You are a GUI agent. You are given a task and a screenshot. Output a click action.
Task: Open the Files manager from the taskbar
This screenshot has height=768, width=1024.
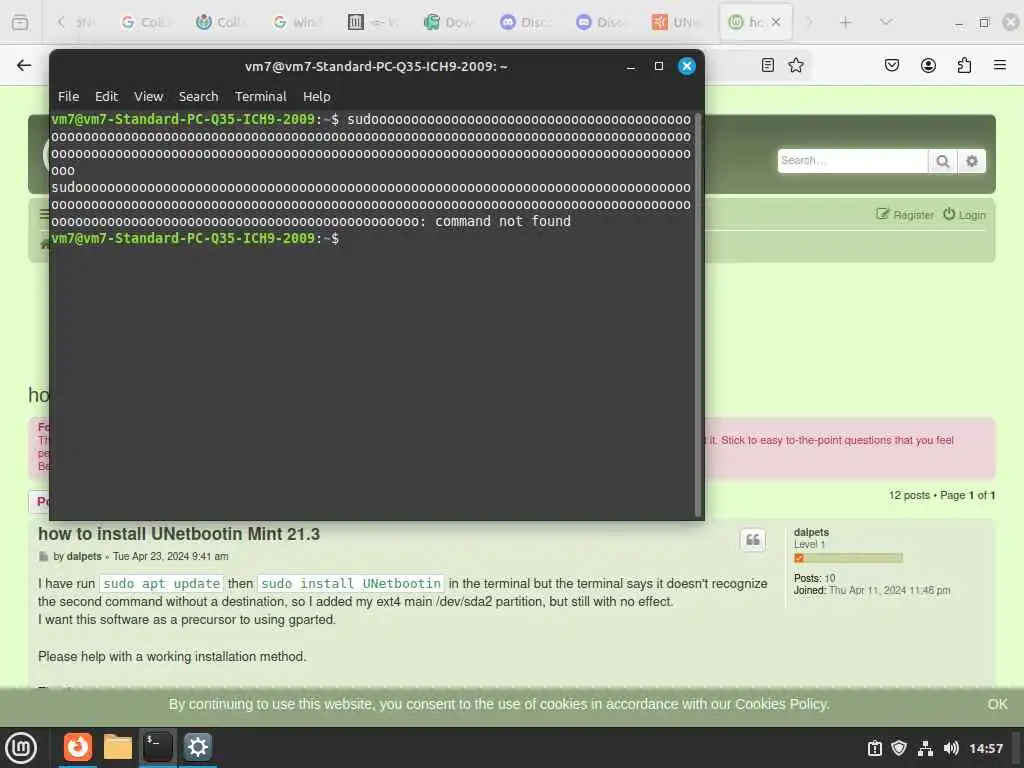click(118, 747)
